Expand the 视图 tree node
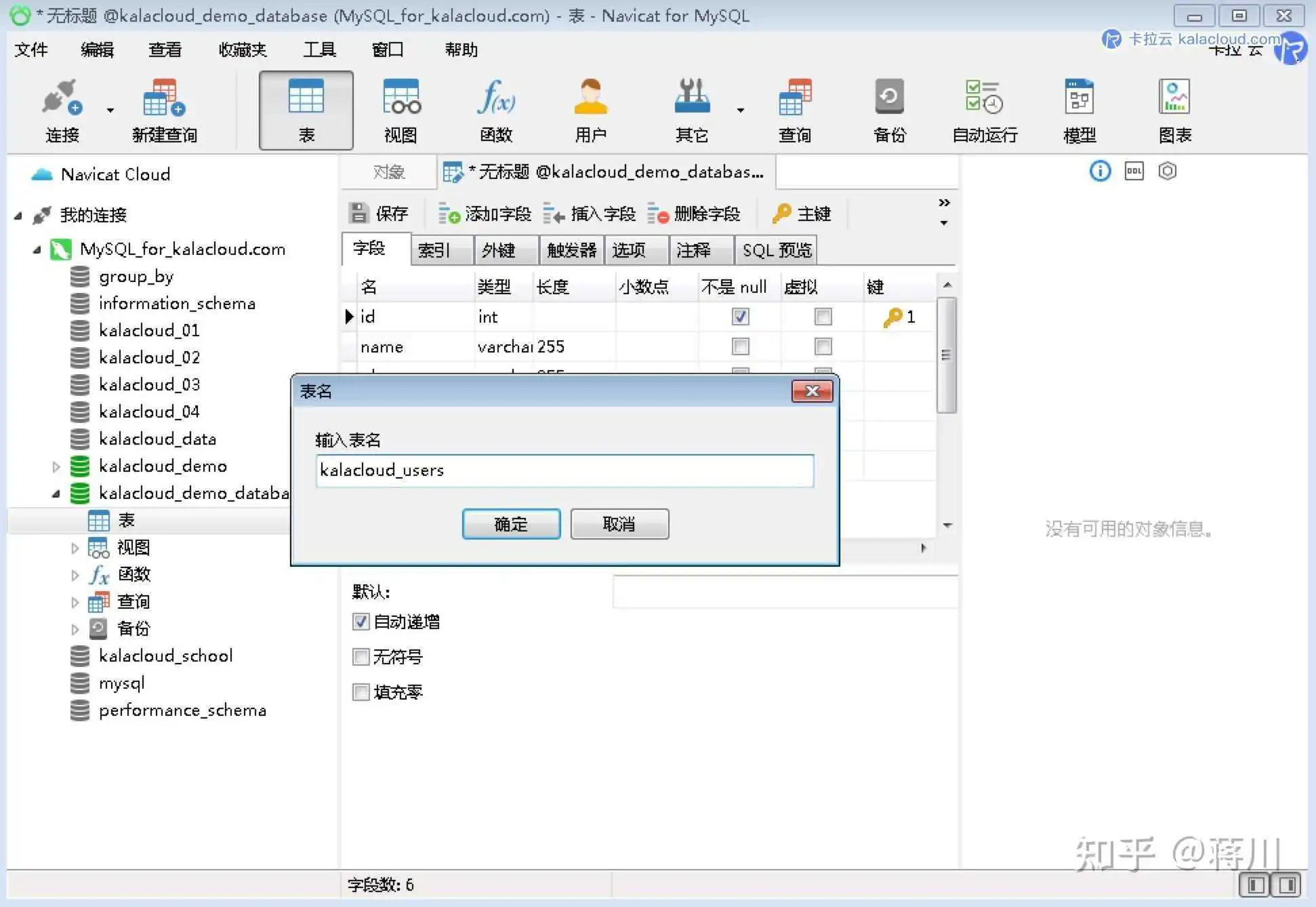Screen dimensions: 1316x907 pyautogui.click(x=75, y=548)
